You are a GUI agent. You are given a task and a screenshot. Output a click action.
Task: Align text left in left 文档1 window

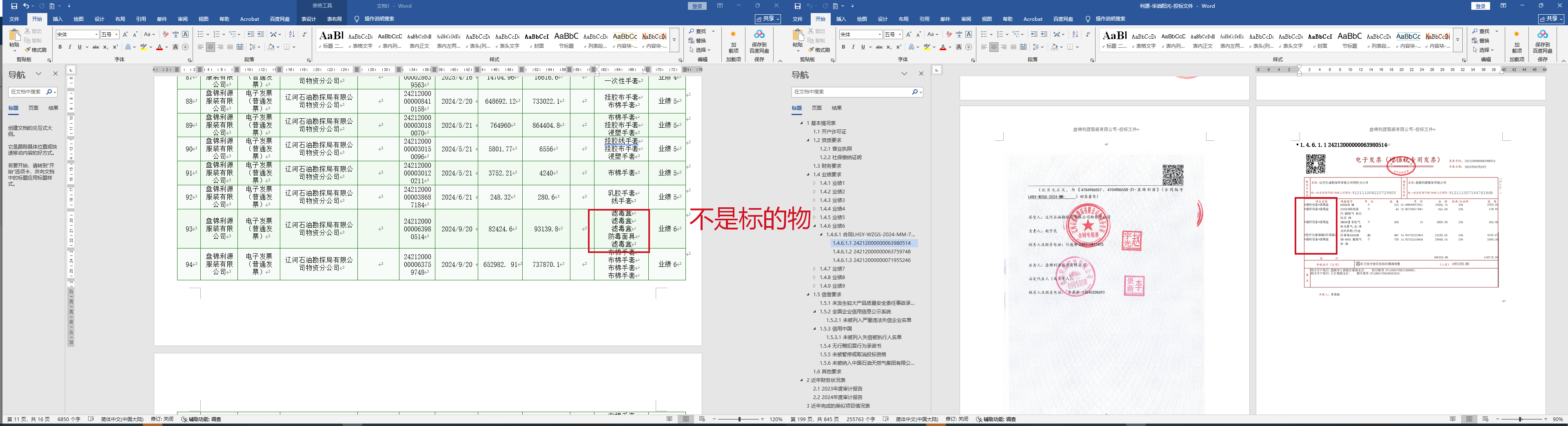(x=200, y=47)
